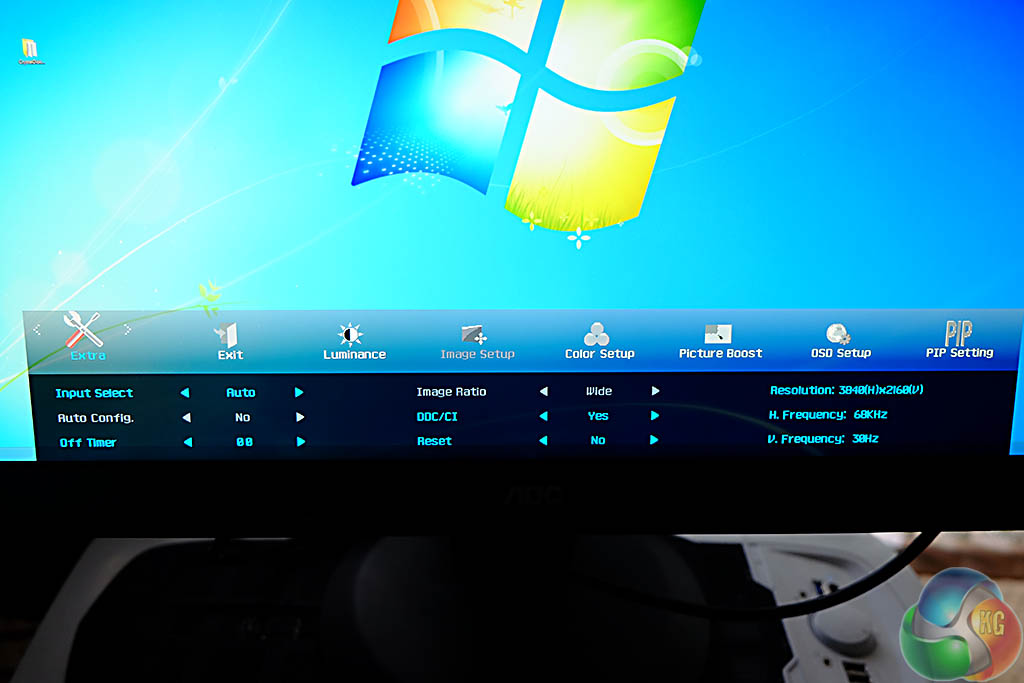Click the OSD Setup tab label
Image resolution: width=1024 pixels, height=683 pixels.
point(841,353)
